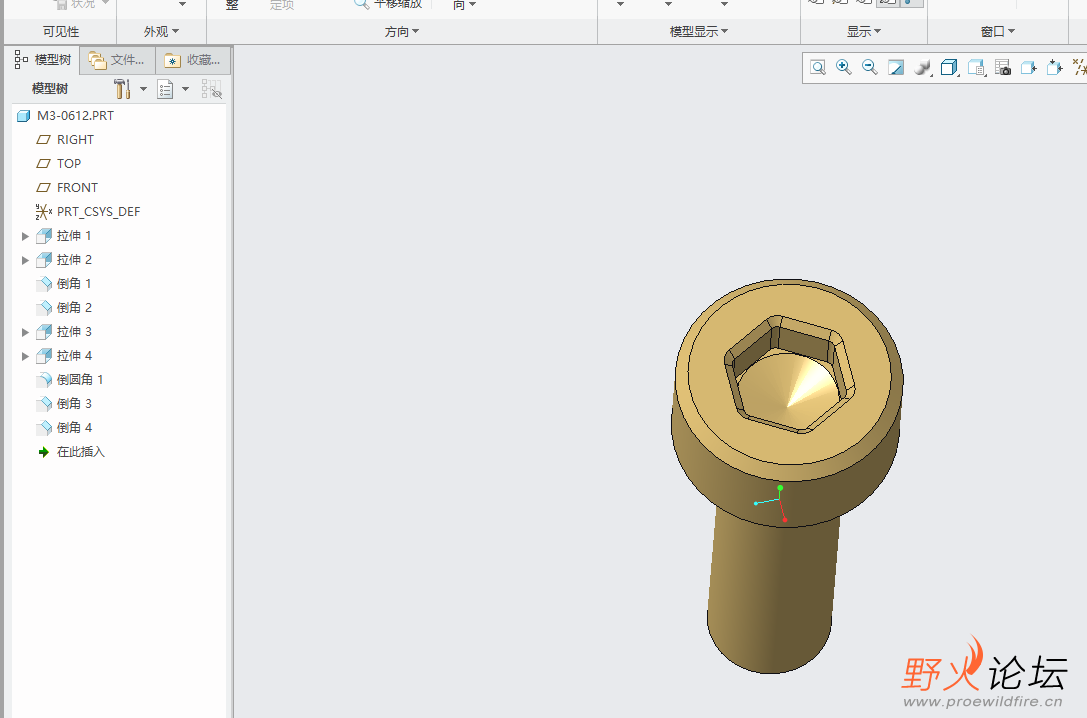Select the FRONT datum plane label
This screenshot has width=1087, height=718.
[77, 188]
